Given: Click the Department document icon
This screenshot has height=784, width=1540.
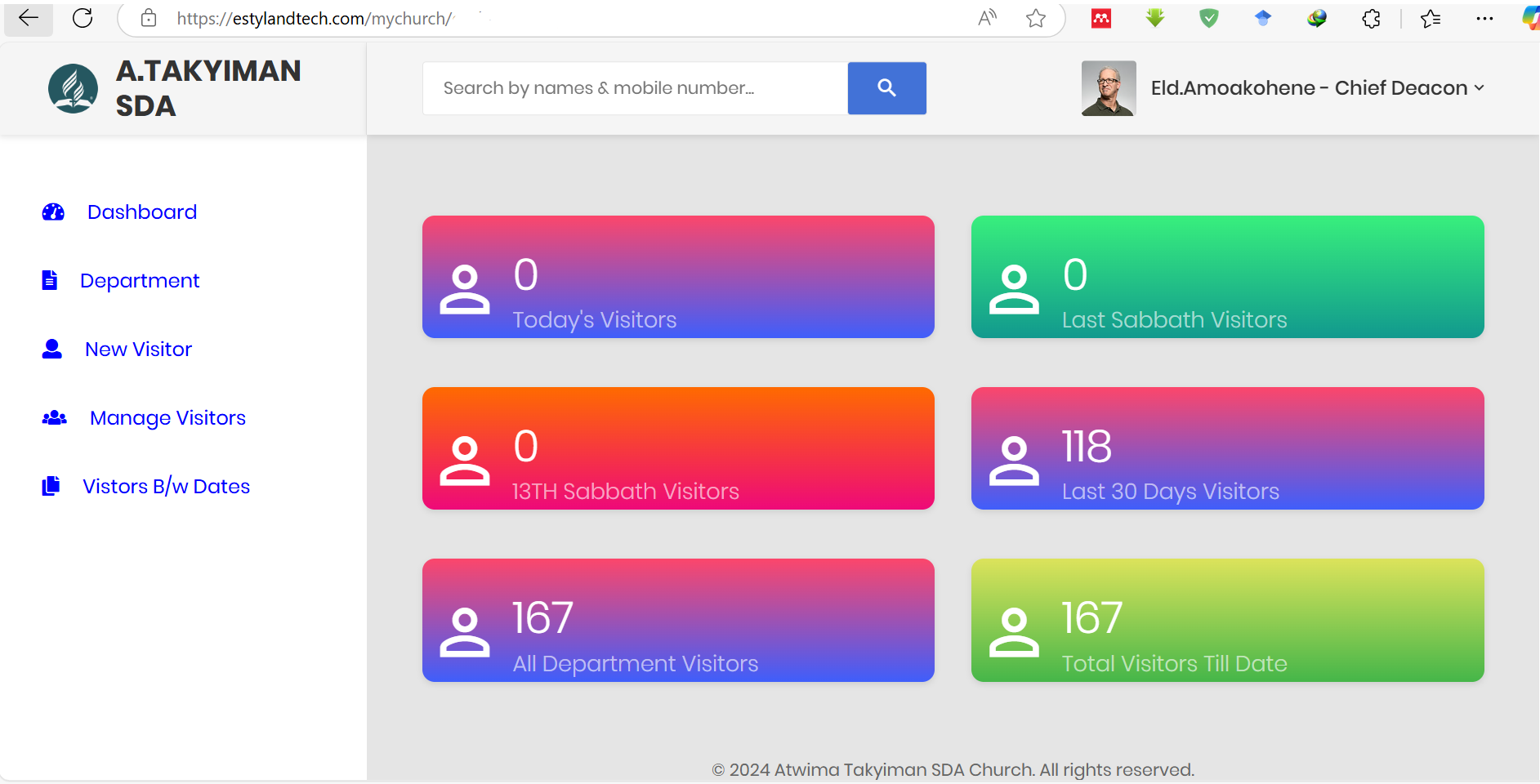Looking at the screenshot, I should point(50,280).
